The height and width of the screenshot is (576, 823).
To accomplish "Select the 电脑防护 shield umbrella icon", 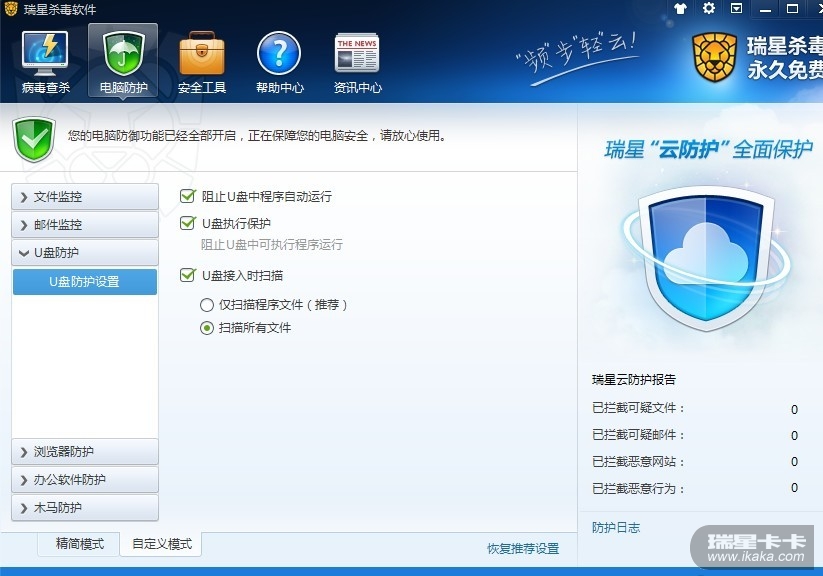I will tap(123, 61).
